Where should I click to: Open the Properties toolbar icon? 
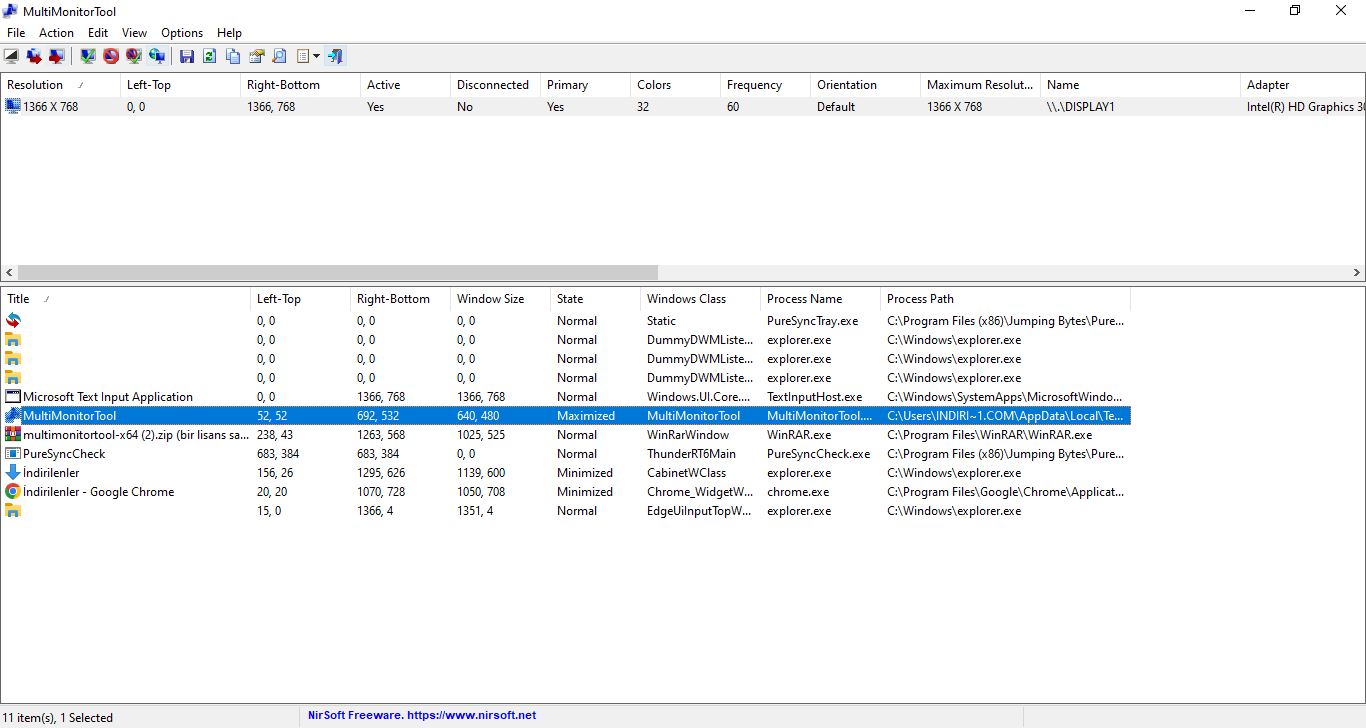[256, 56]
